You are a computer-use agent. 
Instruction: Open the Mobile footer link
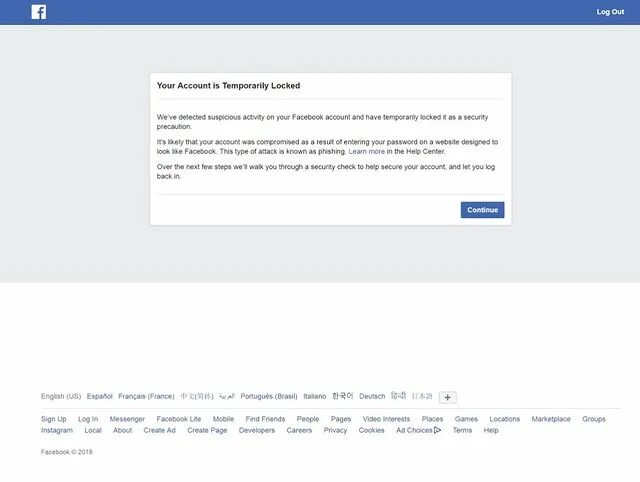[223, 419]
